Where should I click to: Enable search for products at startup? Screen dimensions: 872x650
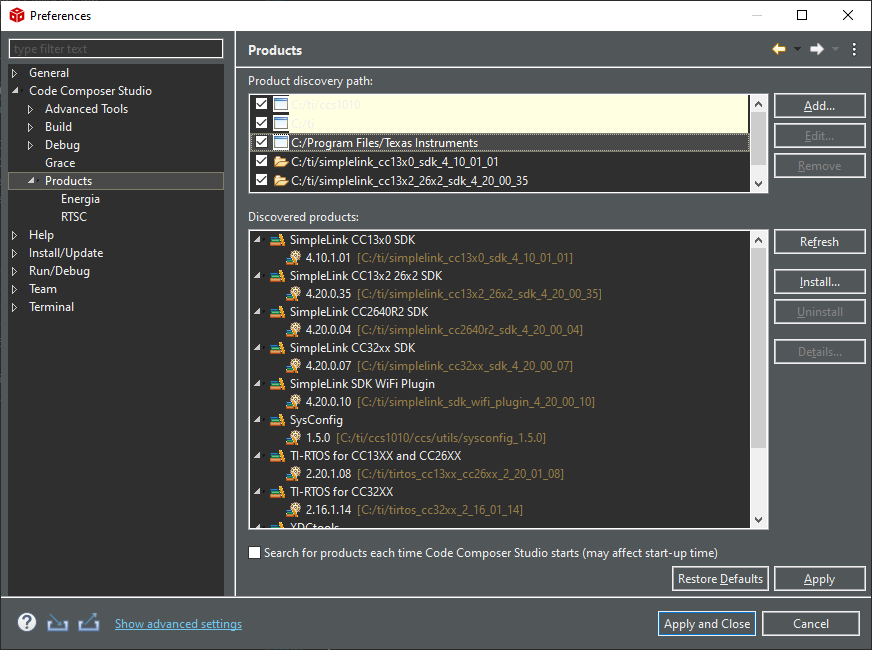(254, 553)
